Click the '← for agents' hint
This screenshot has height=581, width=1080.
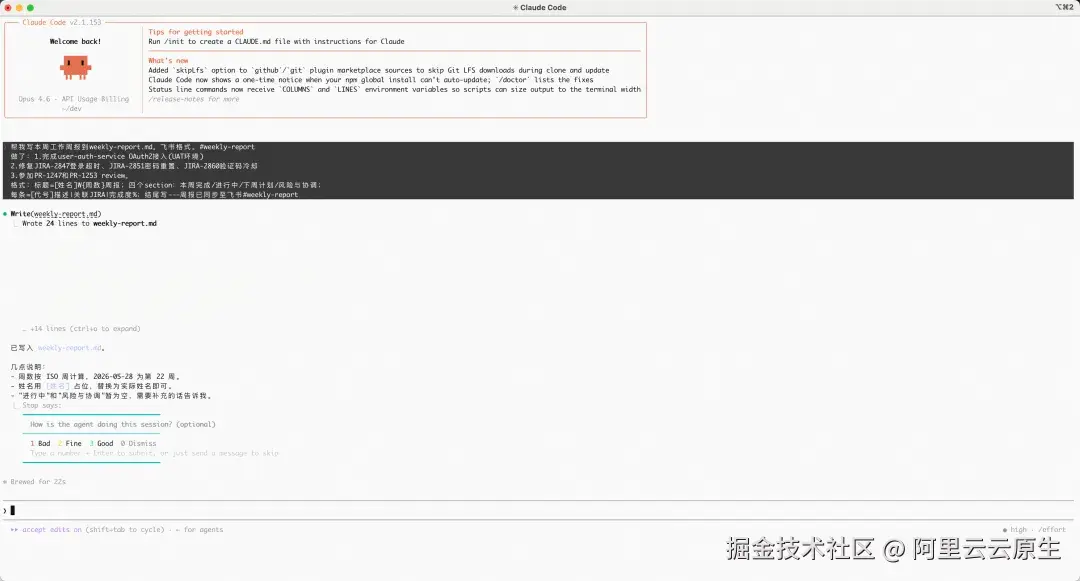pyautogui.click(x=199, y=529)
